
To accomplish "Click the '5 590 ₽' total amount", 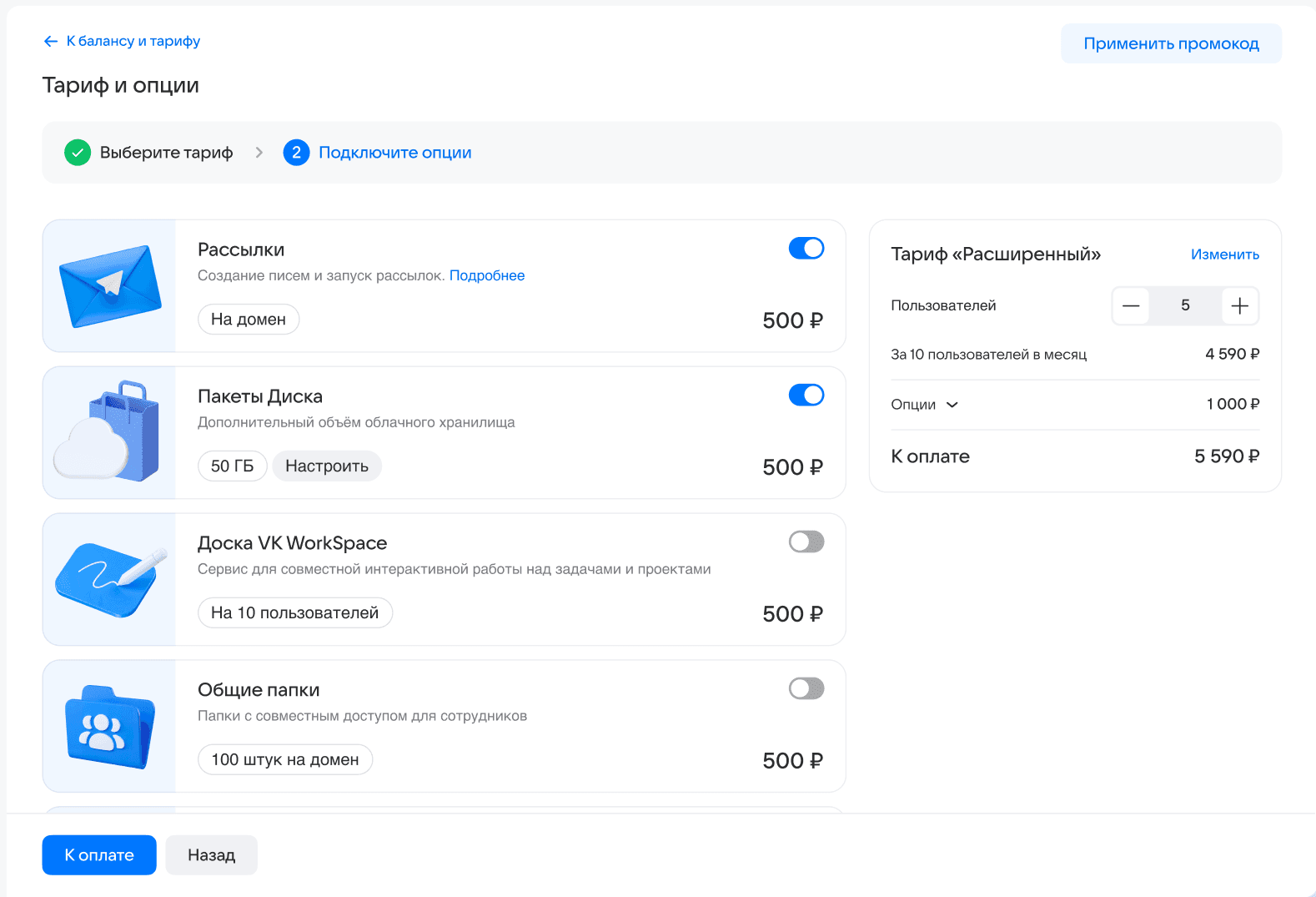I will pyautogui.click(x=1227, y=456).
